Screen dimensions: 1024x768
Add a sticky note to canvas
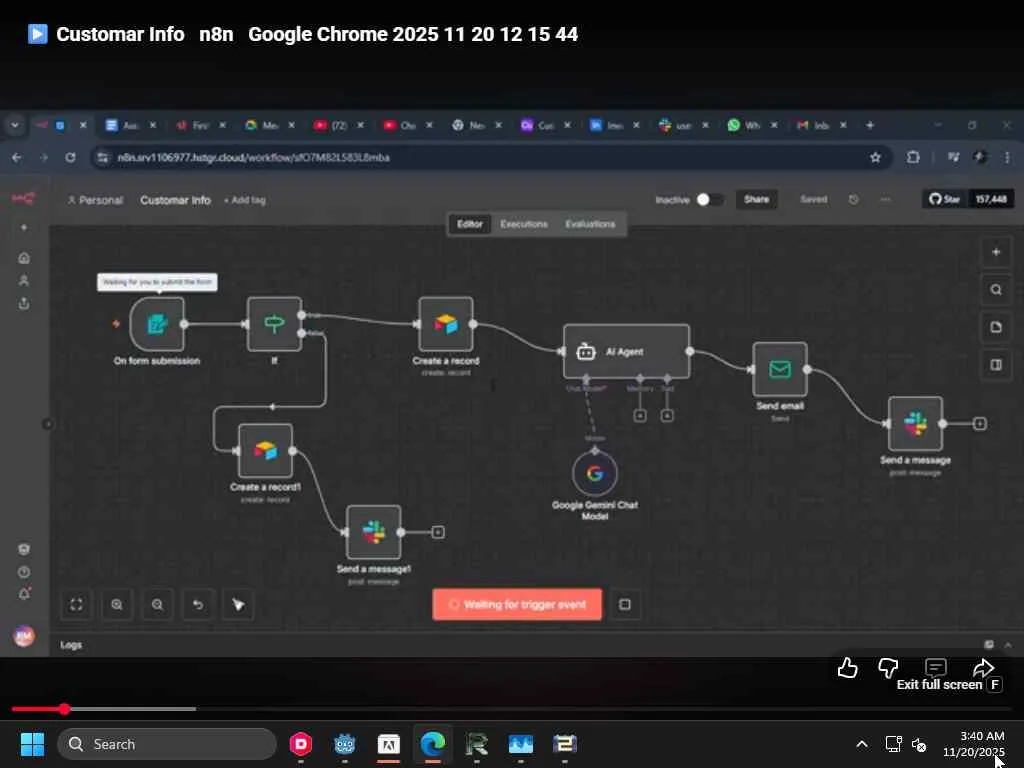point(996,327)
